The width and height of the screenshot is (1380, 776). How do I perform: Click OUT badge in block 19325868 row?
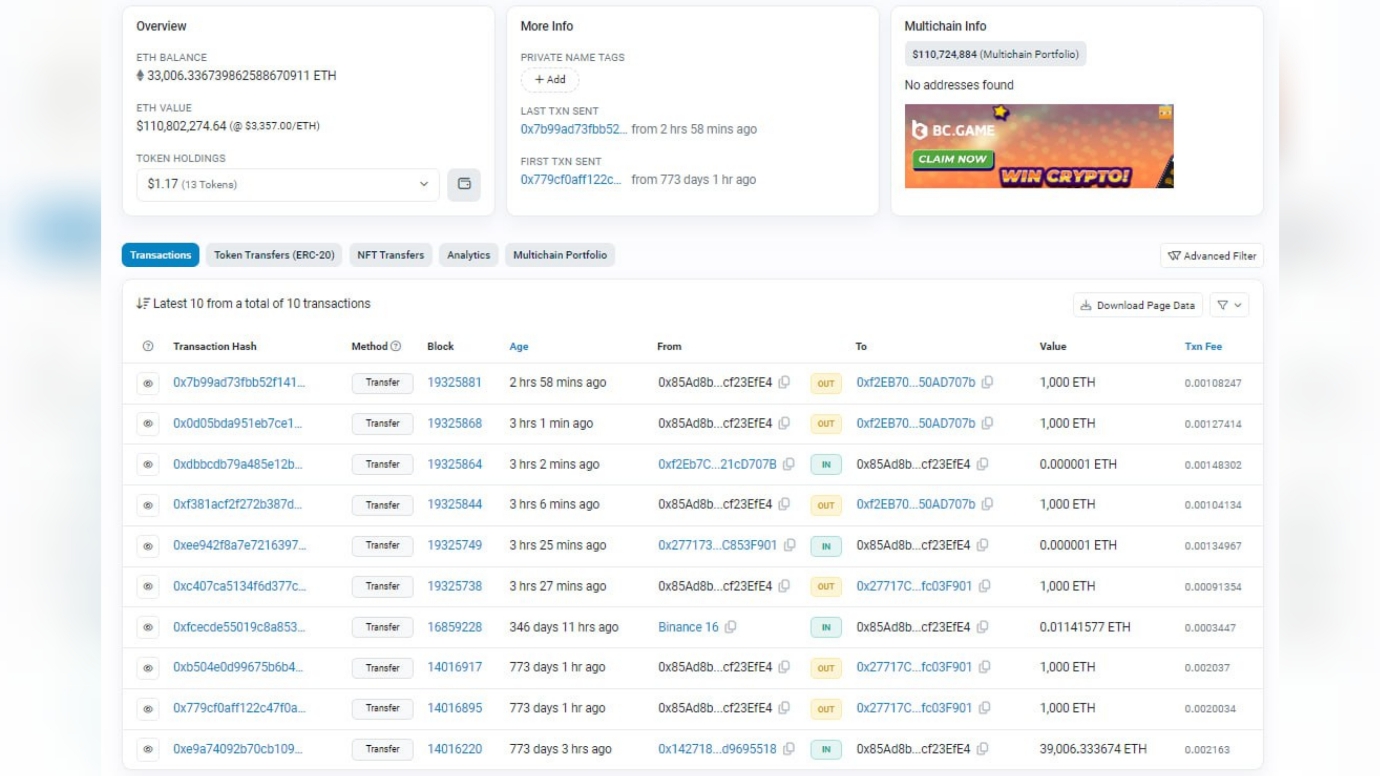point(826,424)
